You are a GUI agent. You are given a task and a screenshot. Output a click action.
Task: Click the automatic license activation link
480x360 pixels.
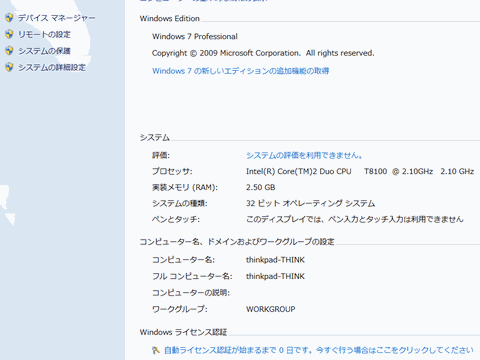pos(319,350)
